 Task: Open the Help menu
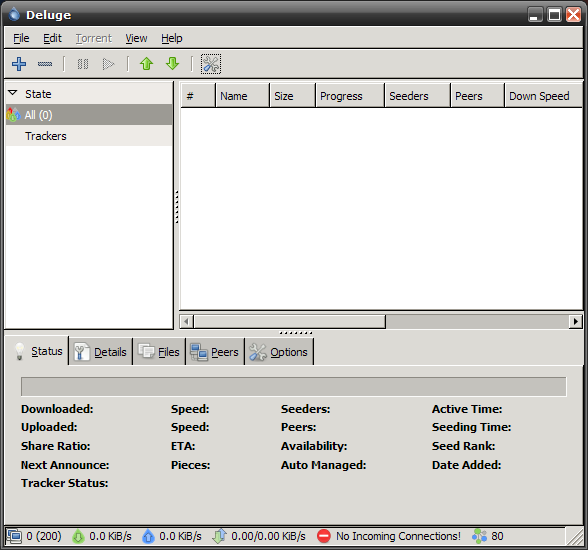tap(172, 38)
